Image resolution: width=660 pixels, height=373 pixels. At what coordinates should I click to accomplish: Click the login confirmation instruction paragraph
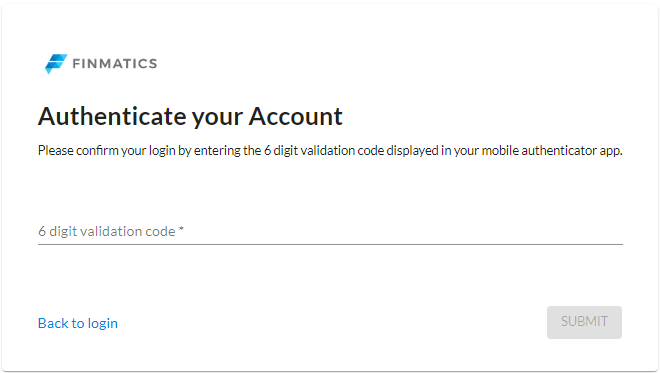pos(330,151)
